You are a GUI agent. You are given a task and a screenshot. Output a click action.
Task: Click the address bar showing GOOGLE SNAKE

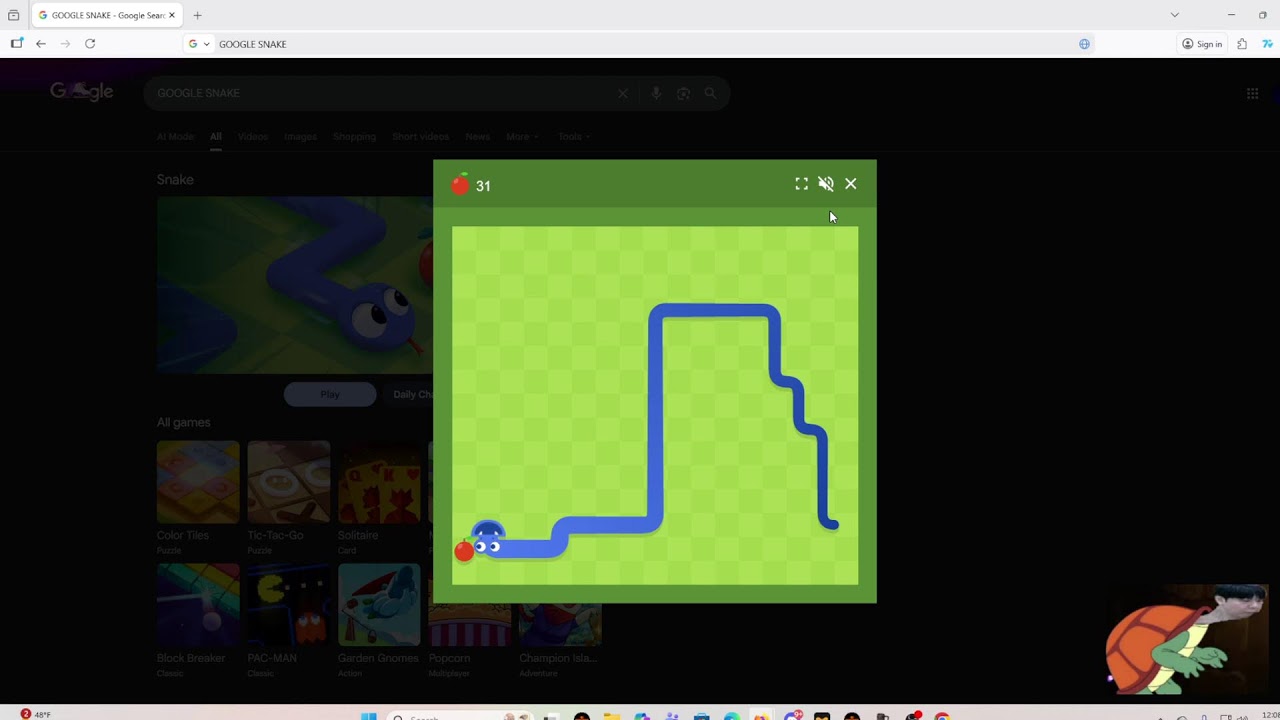(x=640, y=44)
